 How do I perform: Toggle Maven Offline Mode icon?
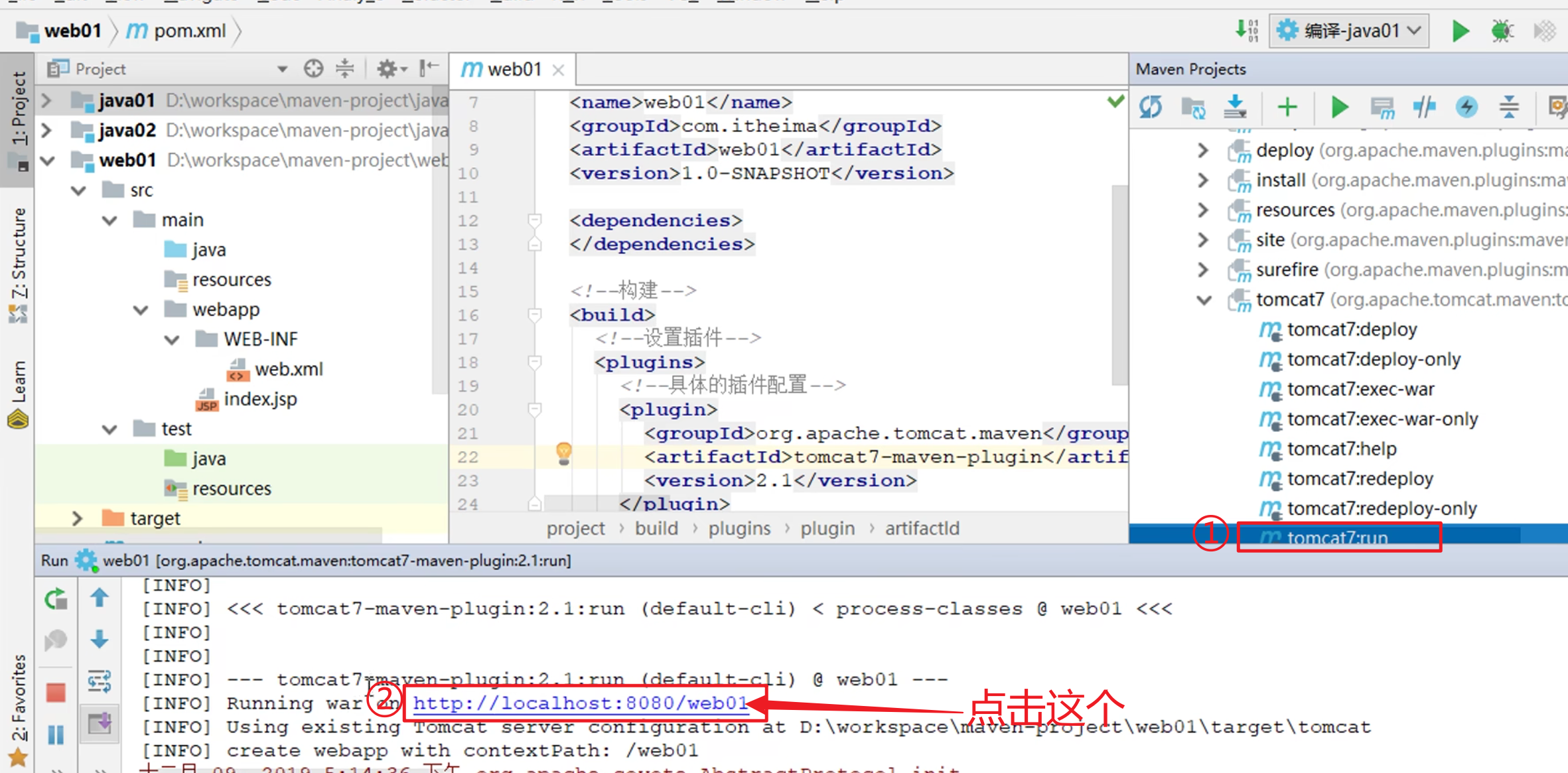pyautogui.click(x=1424, y=107)
